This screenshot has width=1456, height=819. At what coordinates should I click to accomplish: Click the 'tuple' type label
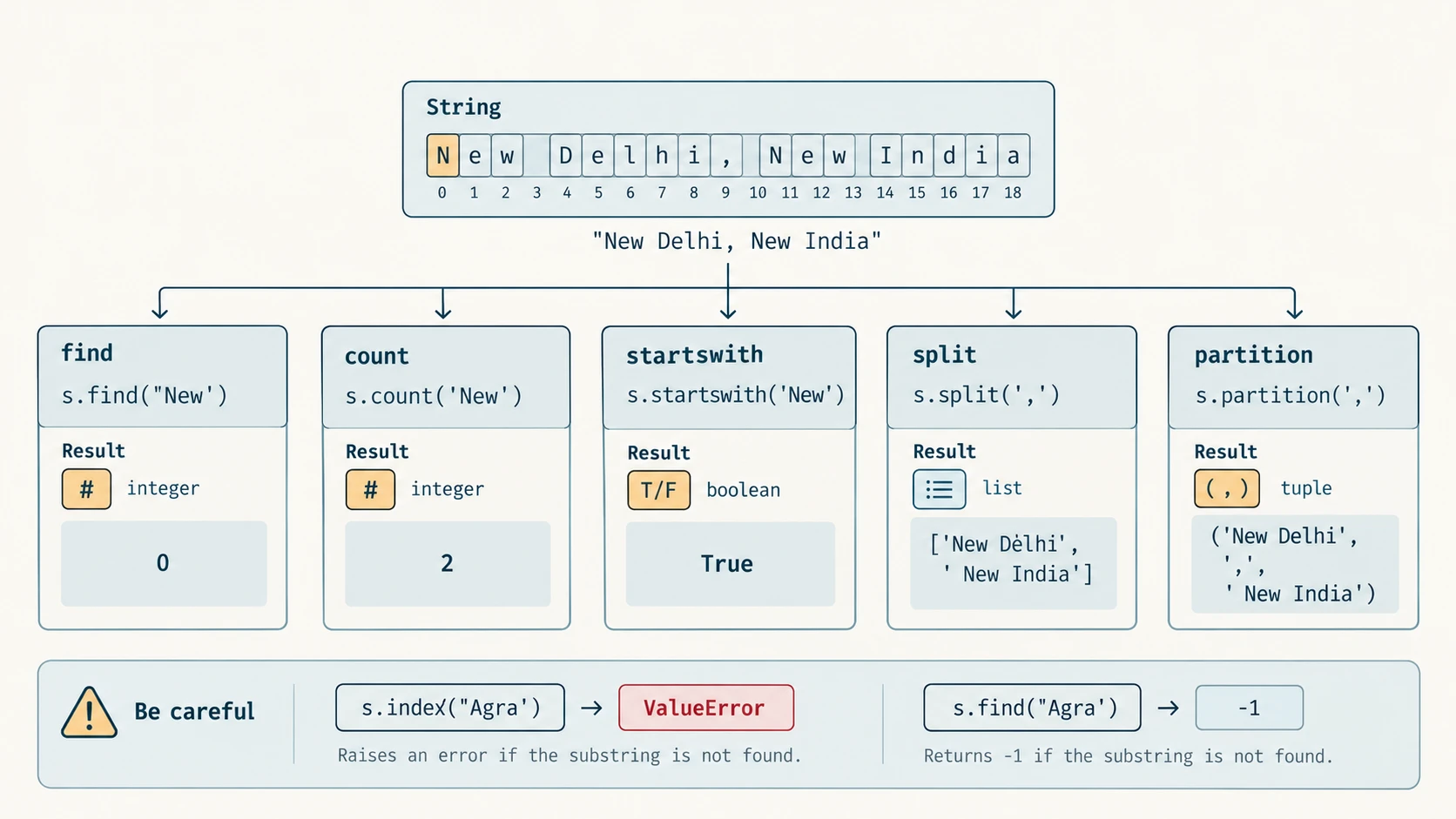tap(1305, 488)
